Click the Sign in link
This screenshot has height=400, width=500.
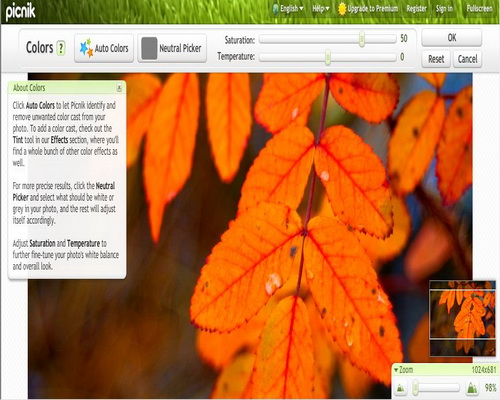(x=444, y=9)
